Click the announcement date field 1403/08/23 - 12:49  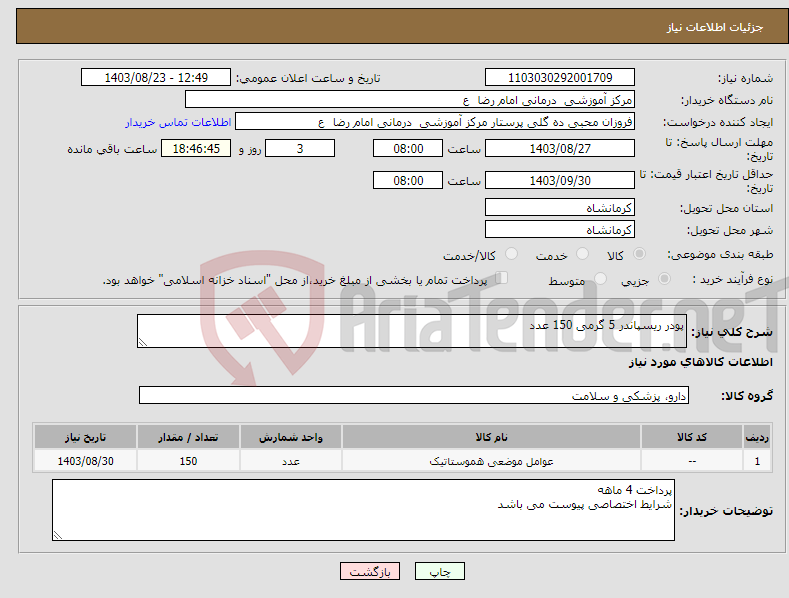pos(156,78)
